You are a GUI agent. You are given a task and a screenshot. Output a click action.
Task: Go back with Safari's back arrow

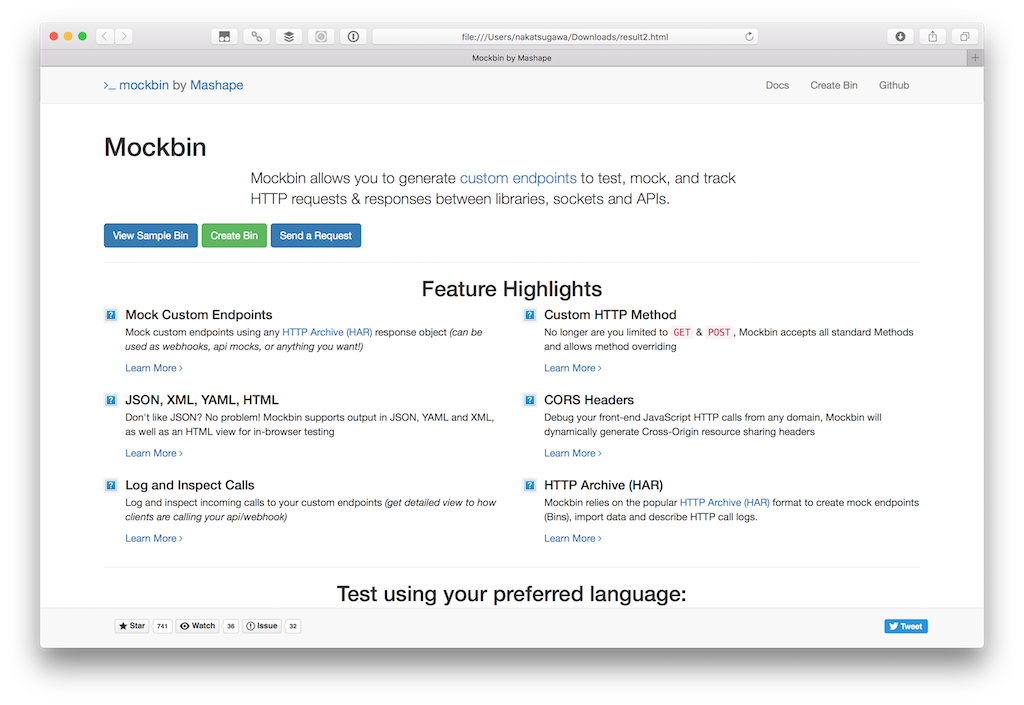click(x=105, y=37)
